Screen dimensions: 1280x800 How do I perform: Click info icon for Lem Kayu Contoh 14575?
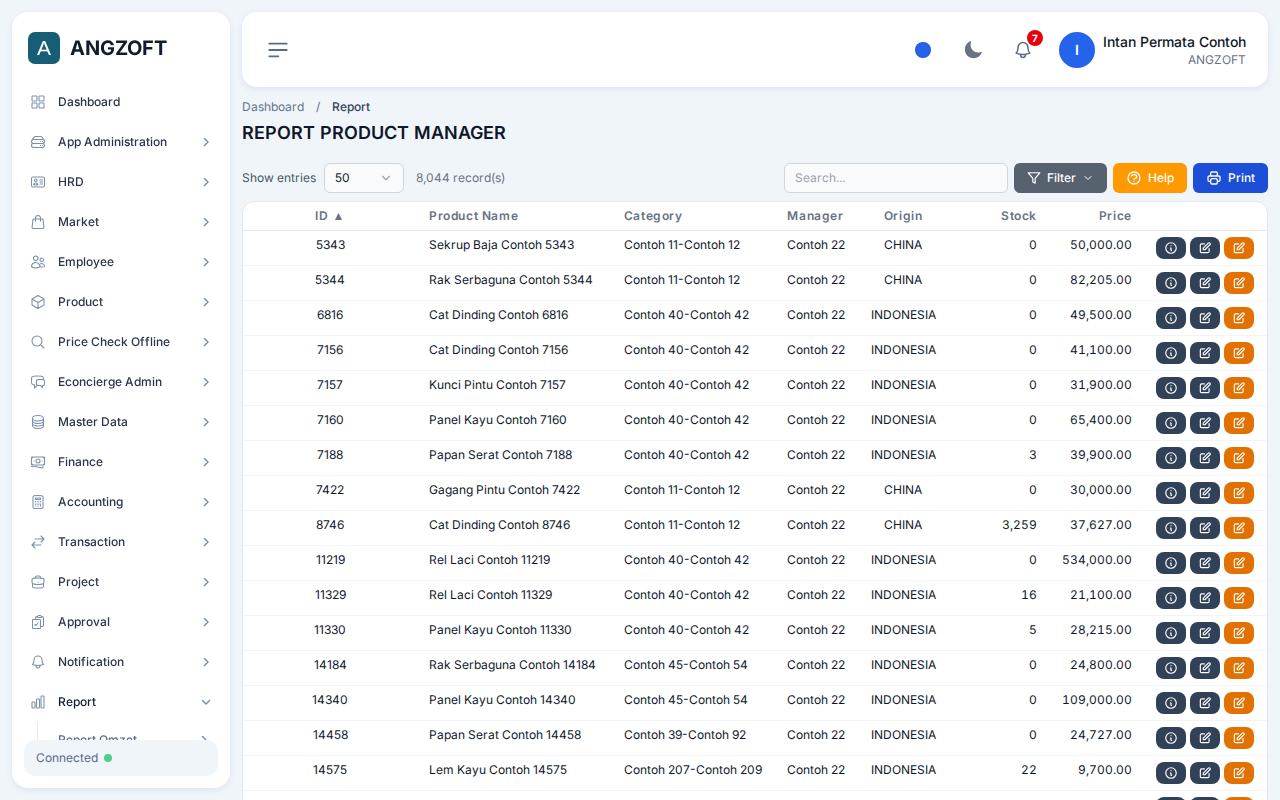1171,773
